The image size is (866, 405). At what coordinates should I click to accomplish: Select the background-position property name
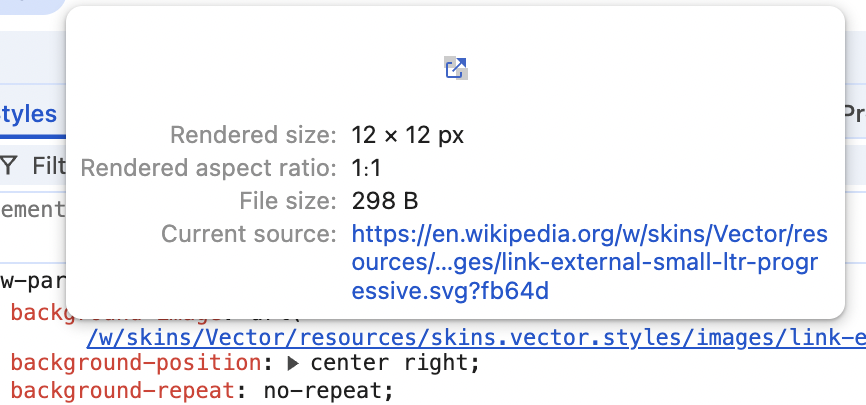coord(135,364)
